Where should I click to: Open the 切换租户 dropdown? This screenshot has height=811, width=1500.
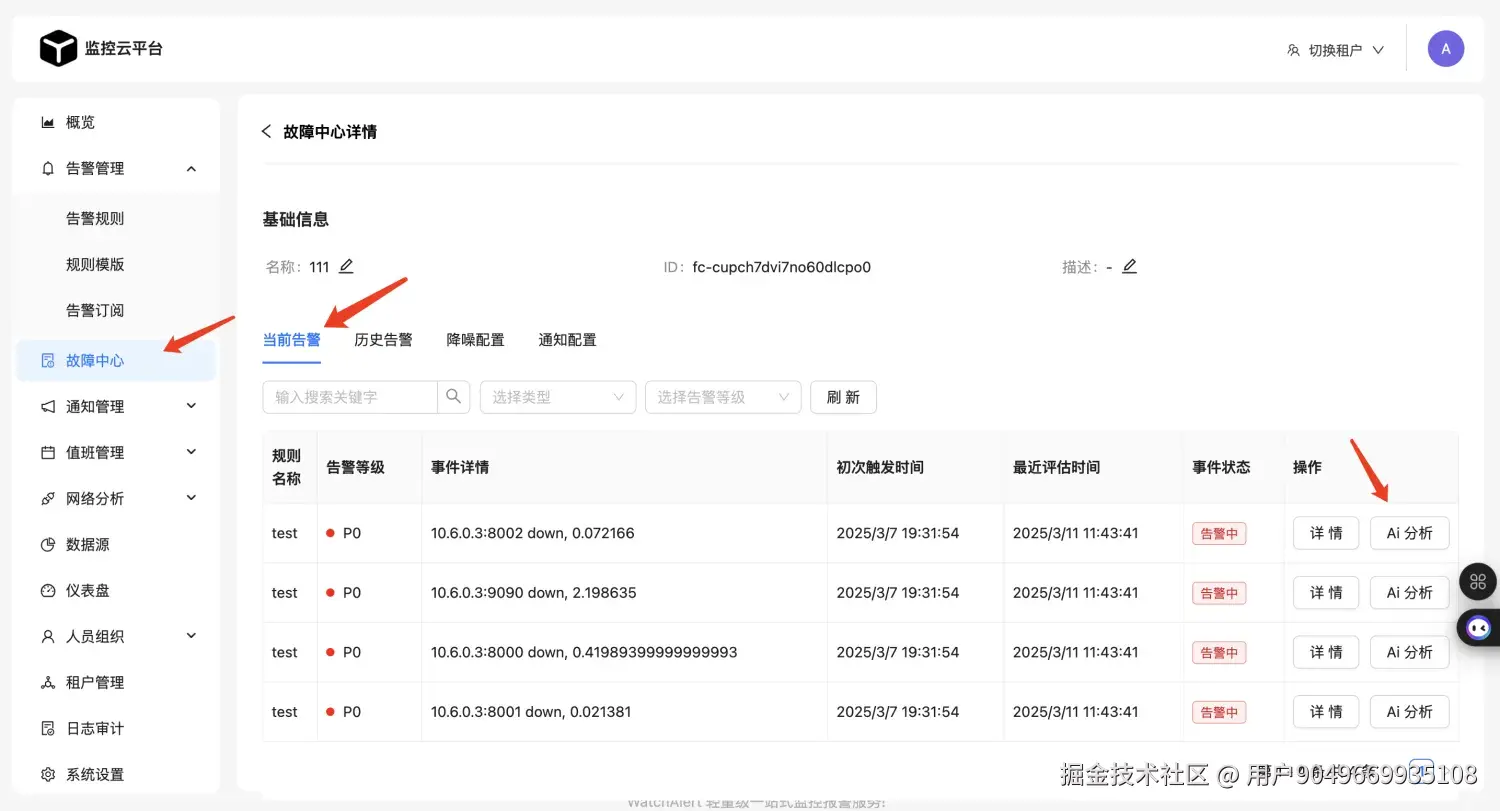point(1336,50)
